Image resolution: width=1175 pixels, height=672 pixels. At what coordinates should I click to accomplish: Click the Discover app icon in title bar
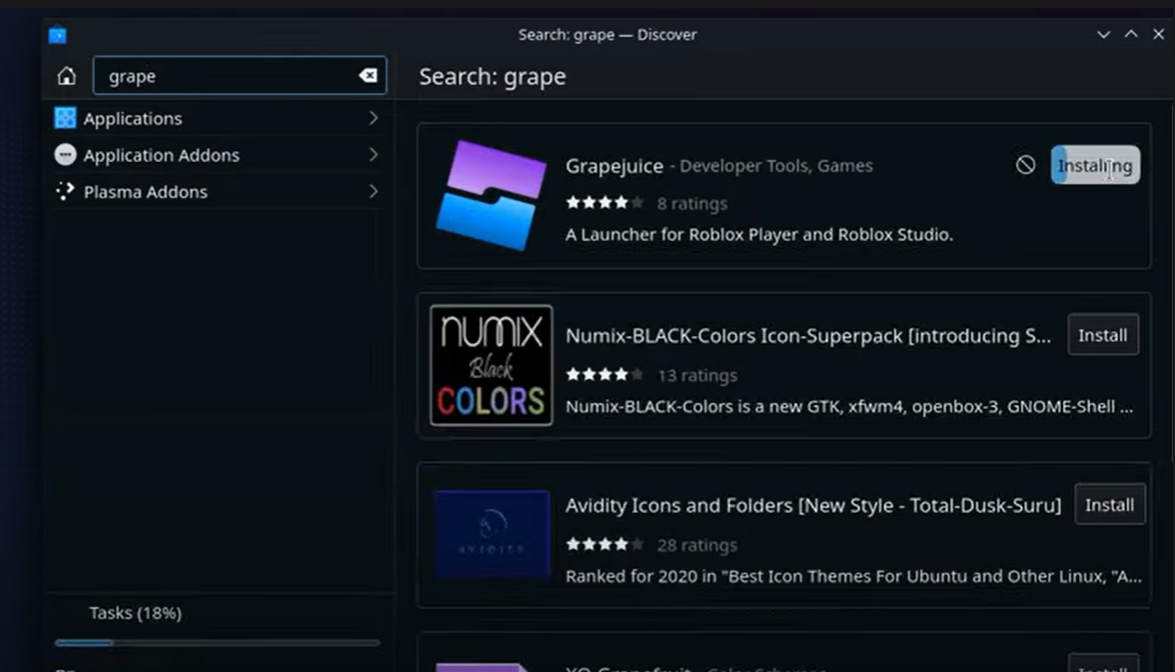tap(58, 35)
